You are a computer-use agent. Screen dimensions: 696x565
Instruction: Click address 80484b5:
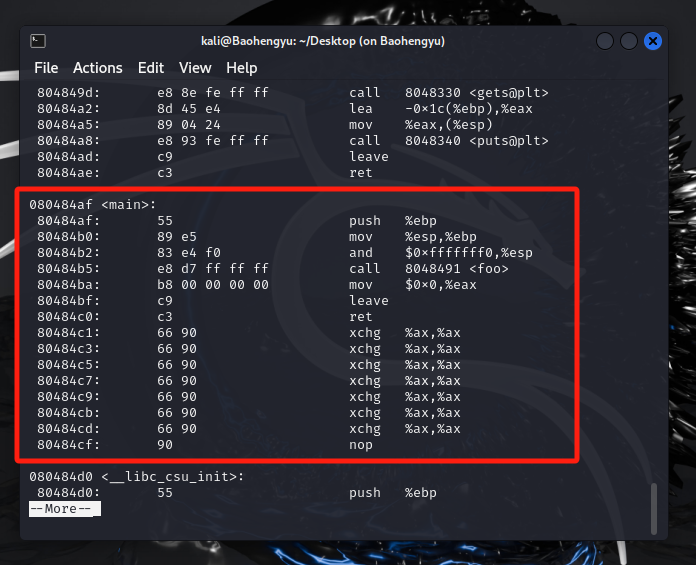(69, 269)
